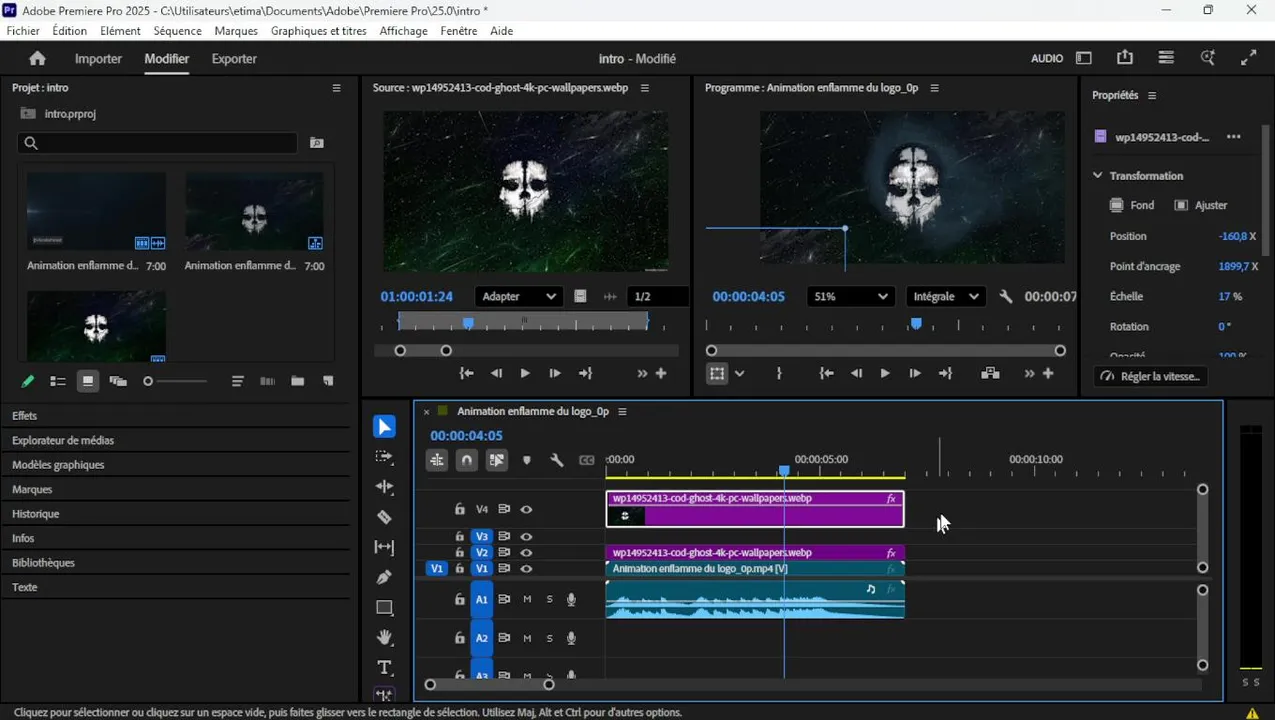
Task: Click the Project thumbnail size slider
Action: [x=177, y=381]
